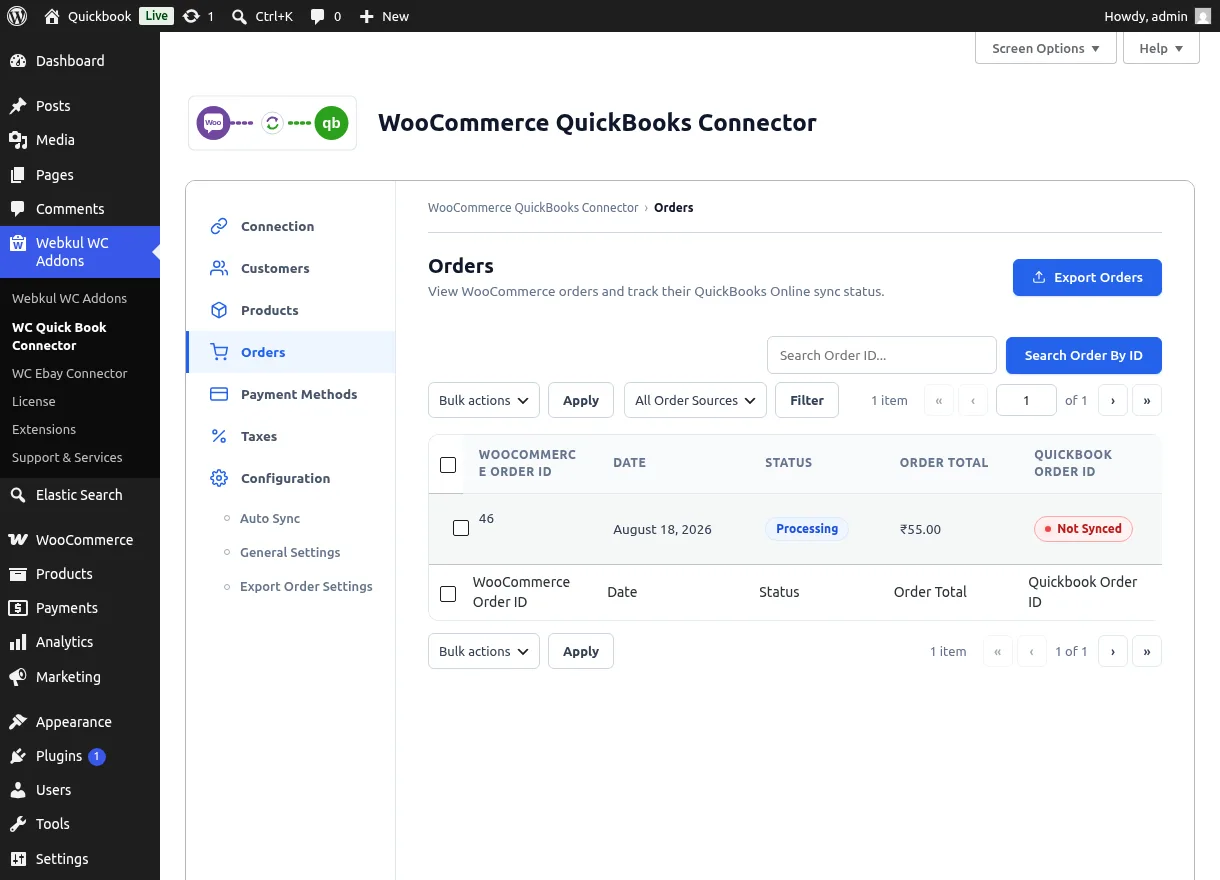Click the Media icon in sidebar
Image resolution: width=1220 pixels, height=880 pixels.
click(x=18, y=140)
